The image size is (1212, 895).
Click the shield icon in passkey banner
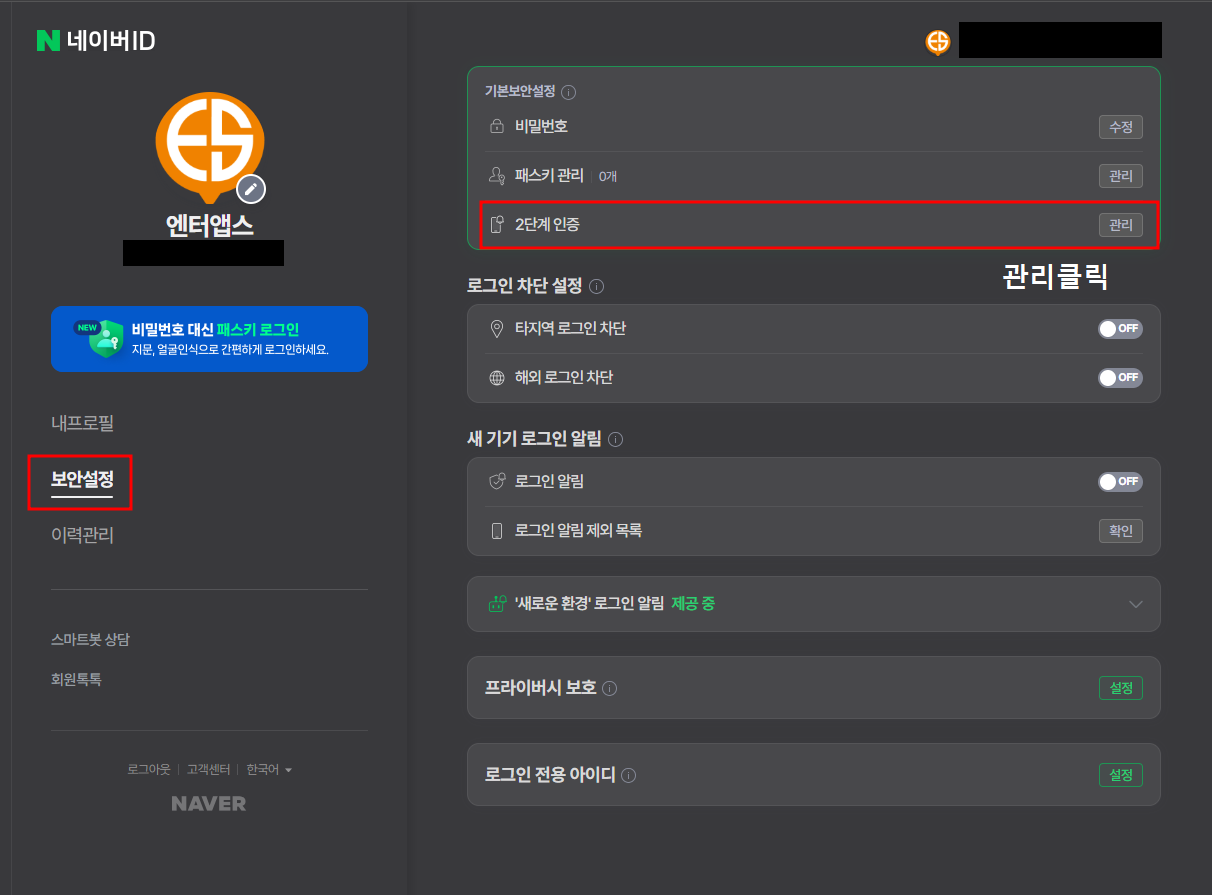coord(105,339)
